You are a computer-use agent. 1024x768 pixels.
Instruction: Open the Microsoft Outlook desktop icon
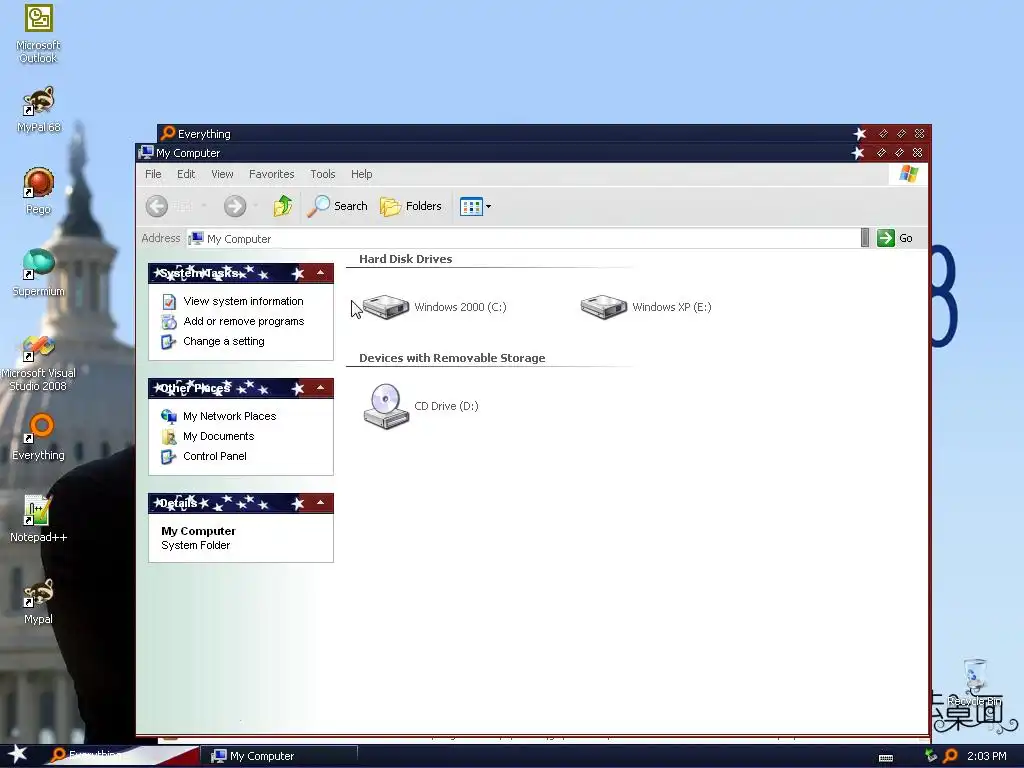[x=38, y=33]
